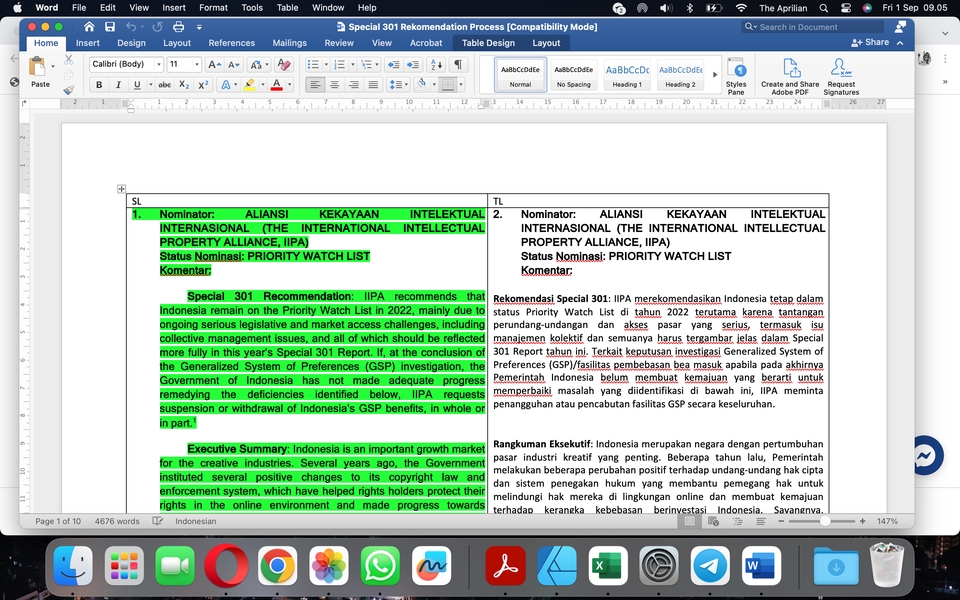Image resolution: width=960 pixels, height=600 pixels.
Task: Open the Review ribbon tab
Action: pos(339,43)
